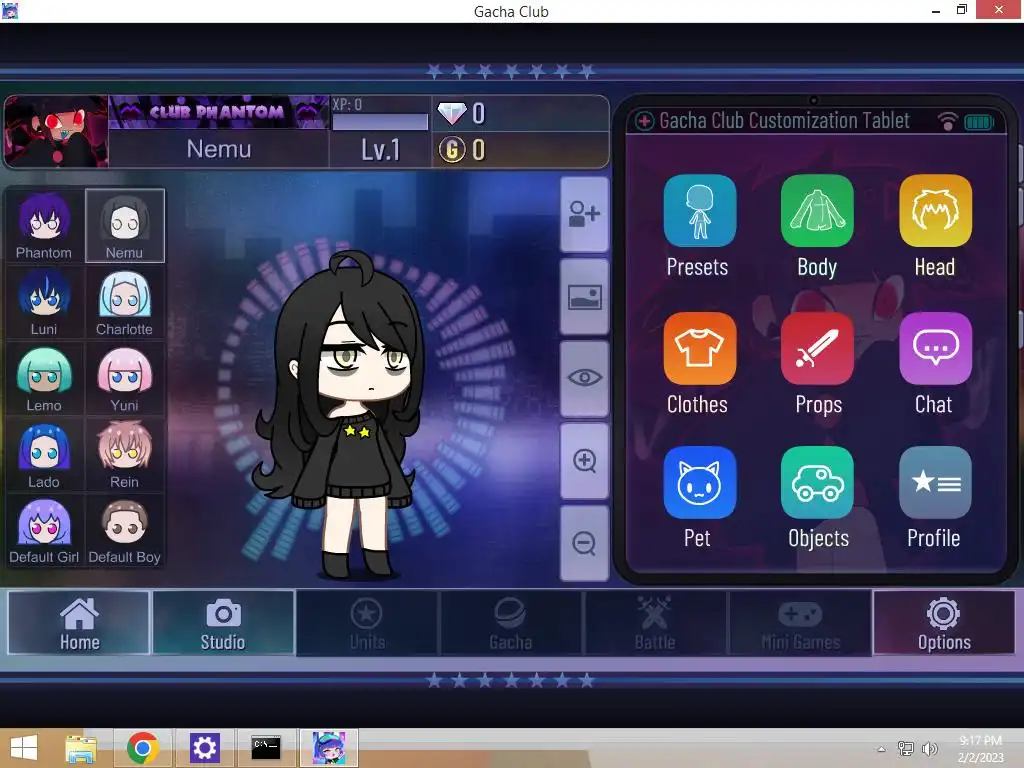Open the Chat bubble app
Screen dimensions: 1024x768
click(x=935, y=348)
